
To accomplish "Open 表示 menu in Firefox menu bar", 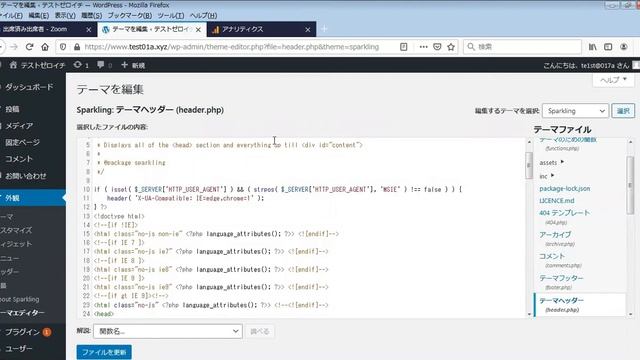I will point(65,16).
